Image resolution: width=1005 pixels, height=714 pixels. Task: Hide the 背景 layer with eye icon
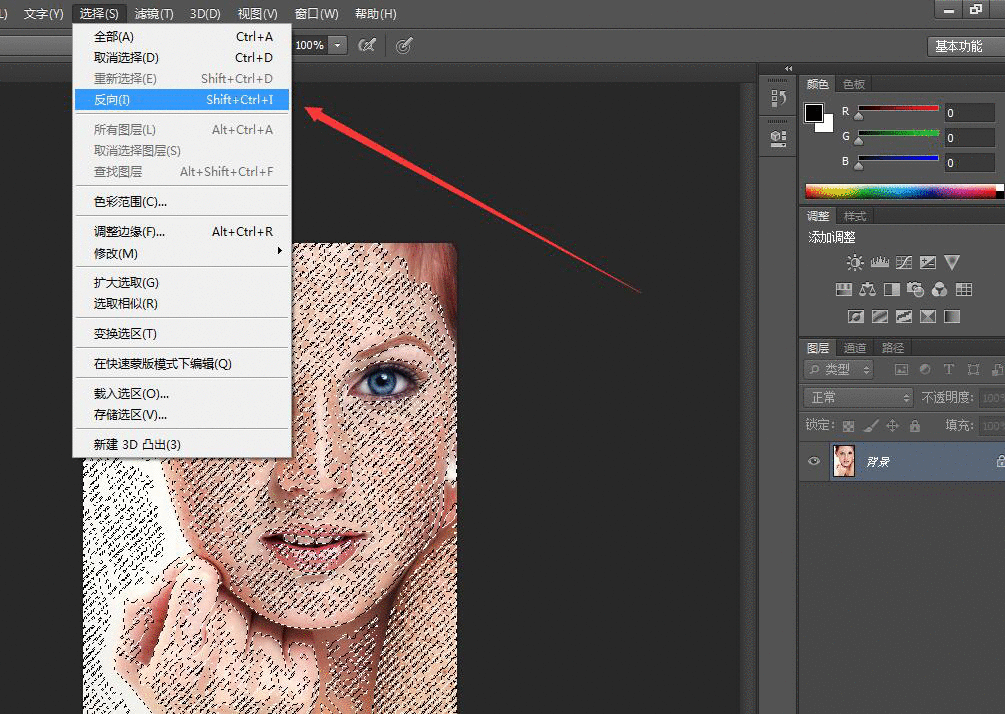click(x=814, y=462)
